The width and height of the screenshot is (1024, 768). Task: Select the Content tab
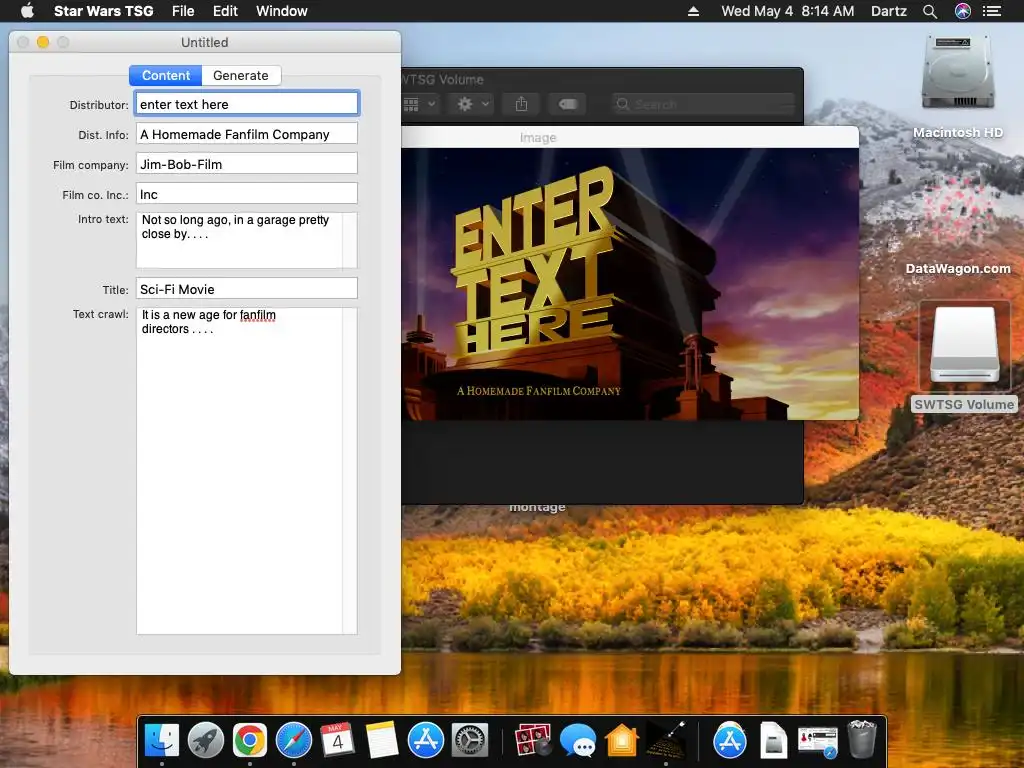point(166,76)
